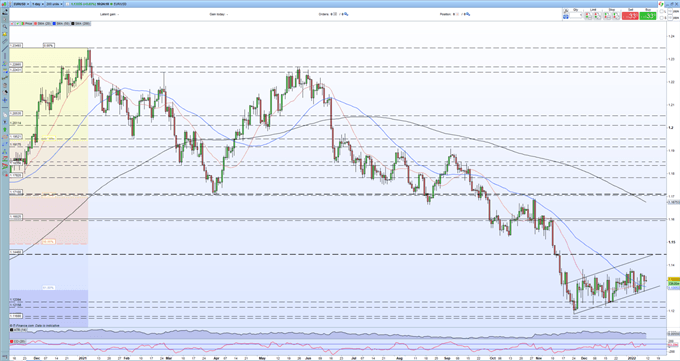Expand the units count dropdown
The image size is (680, 361).
(x=54, y=4)
